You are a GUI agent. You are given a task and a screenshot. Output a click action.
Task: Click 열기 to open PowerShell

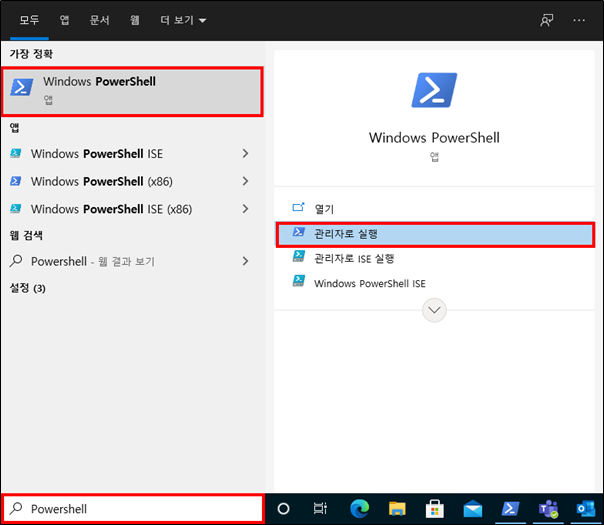point(435,209)
